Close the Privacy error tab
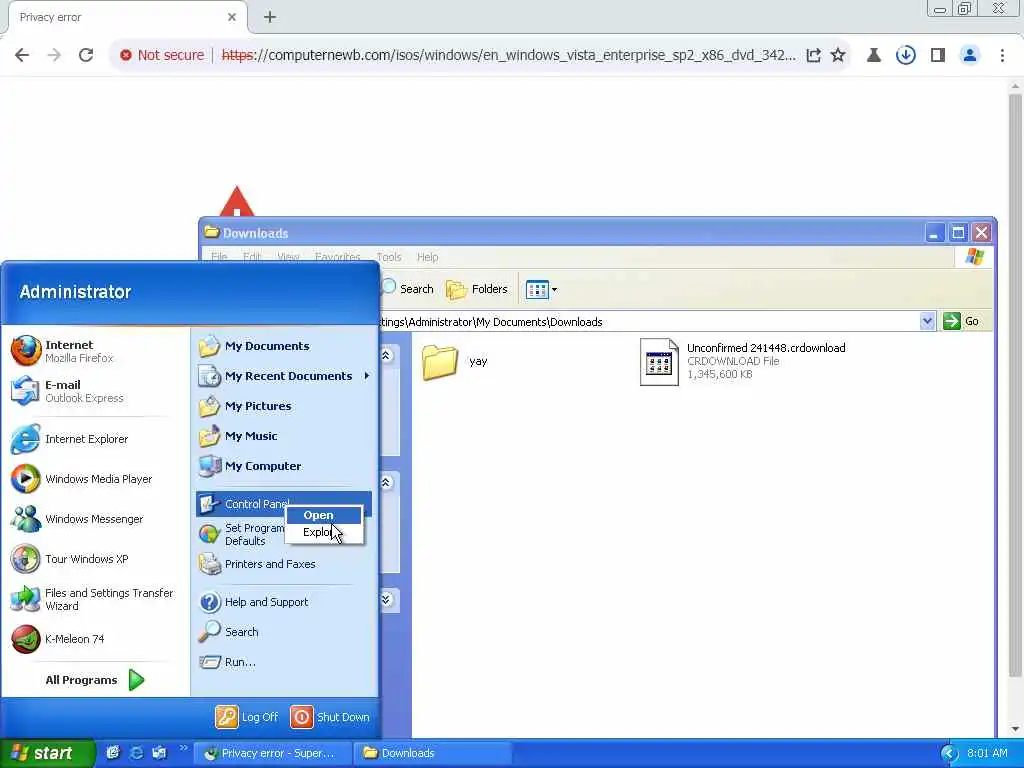 pos(231,17)
